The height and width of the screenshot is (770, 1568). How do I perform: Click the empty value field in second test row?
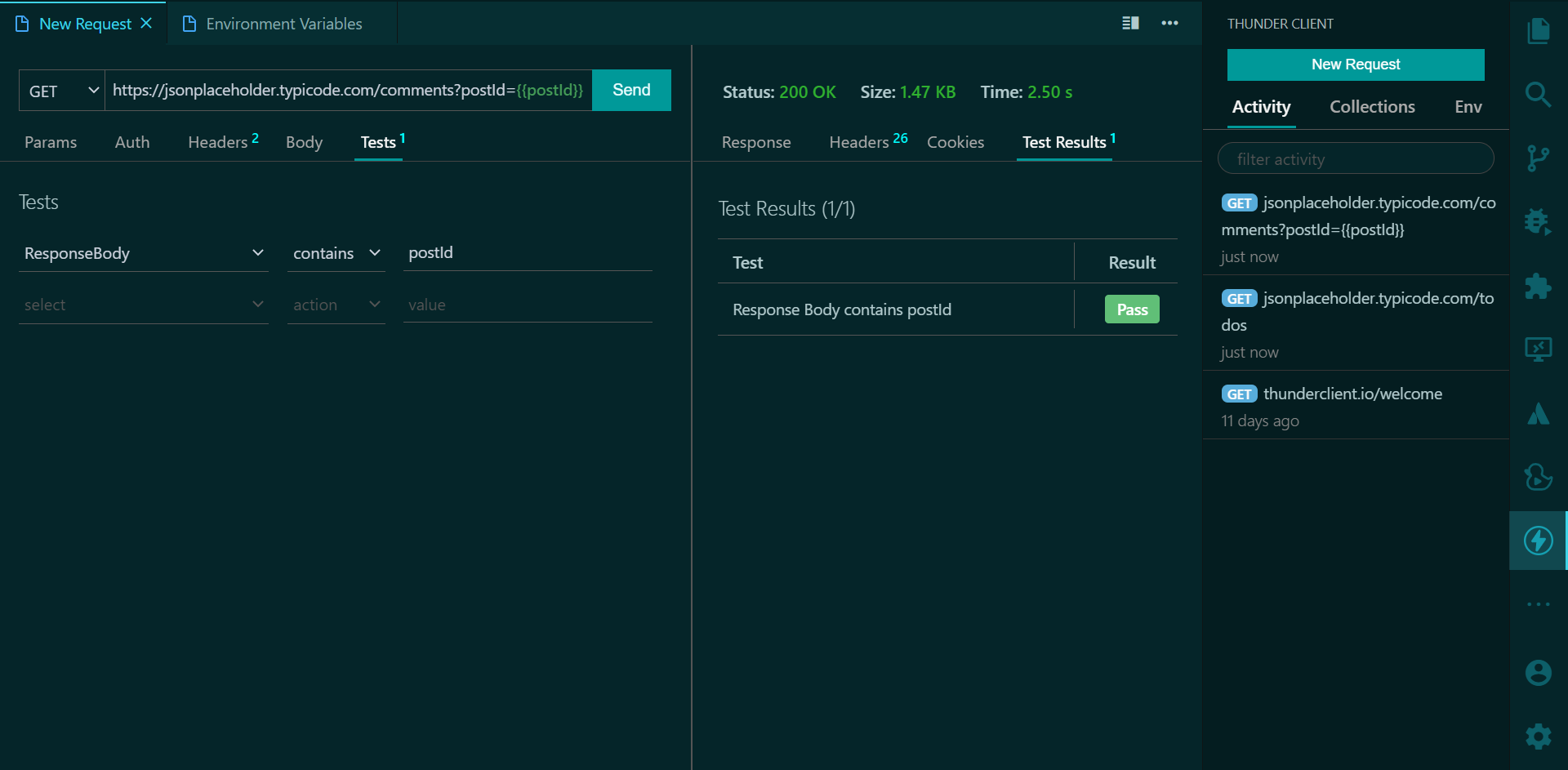[528, 305]
